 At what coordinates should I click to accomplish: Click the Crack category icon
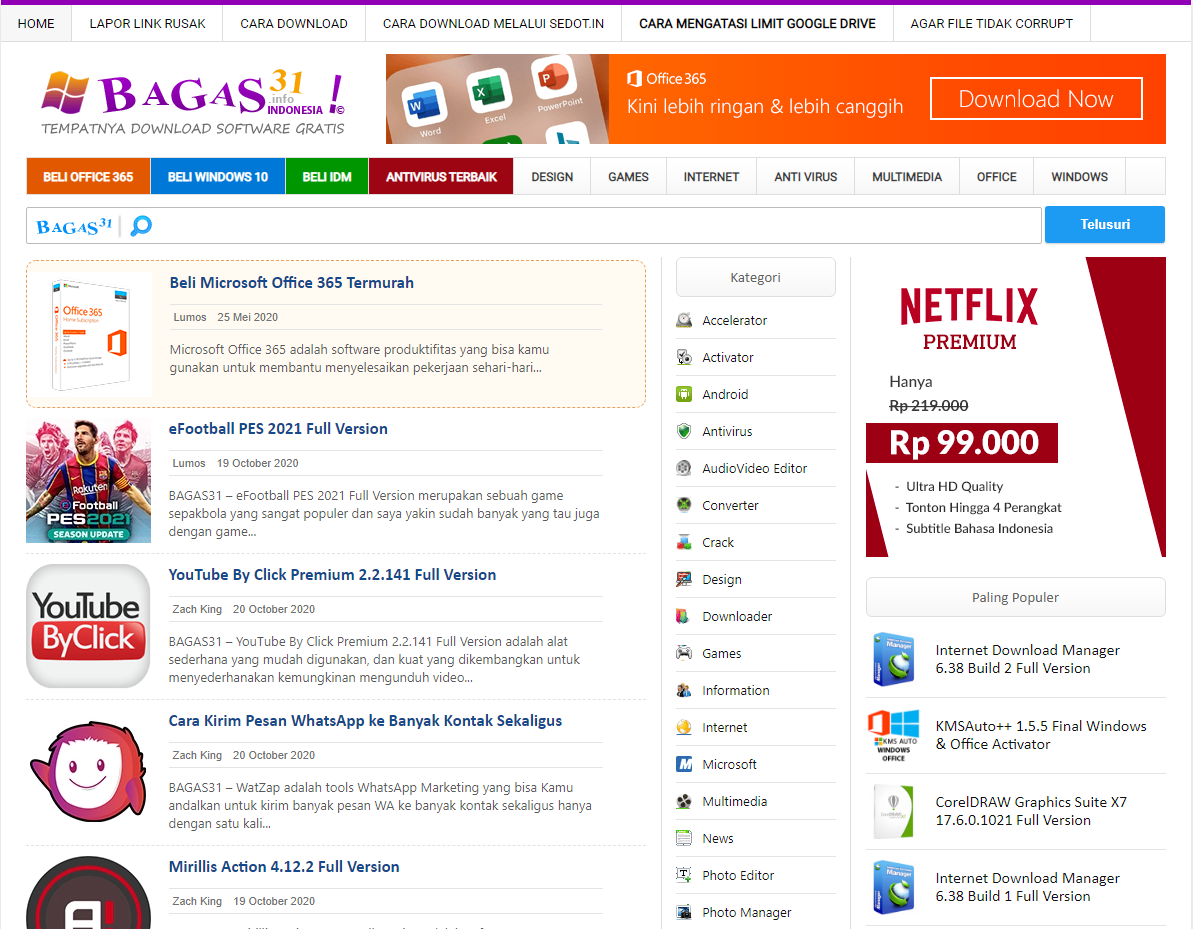(x=684, y=542)
